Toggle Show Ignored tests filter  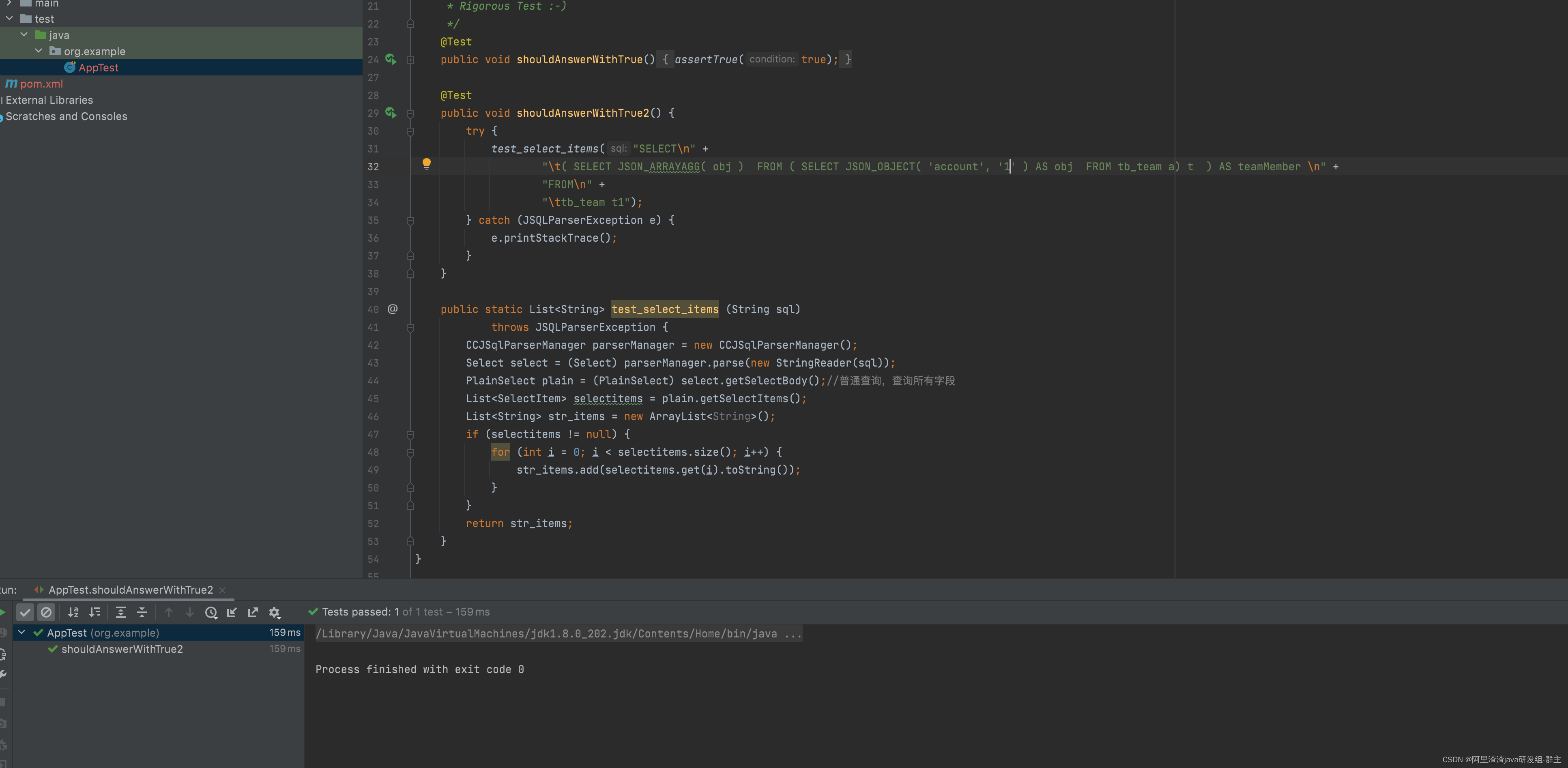46,612
